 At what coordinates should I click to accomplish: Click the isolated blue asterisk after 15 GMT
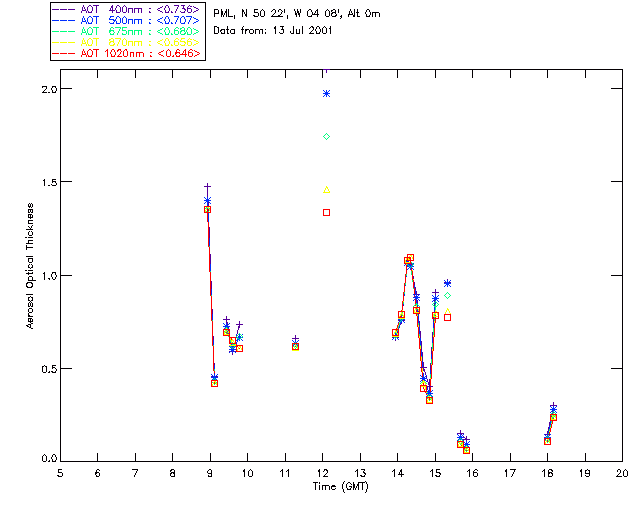click(447, 283)
